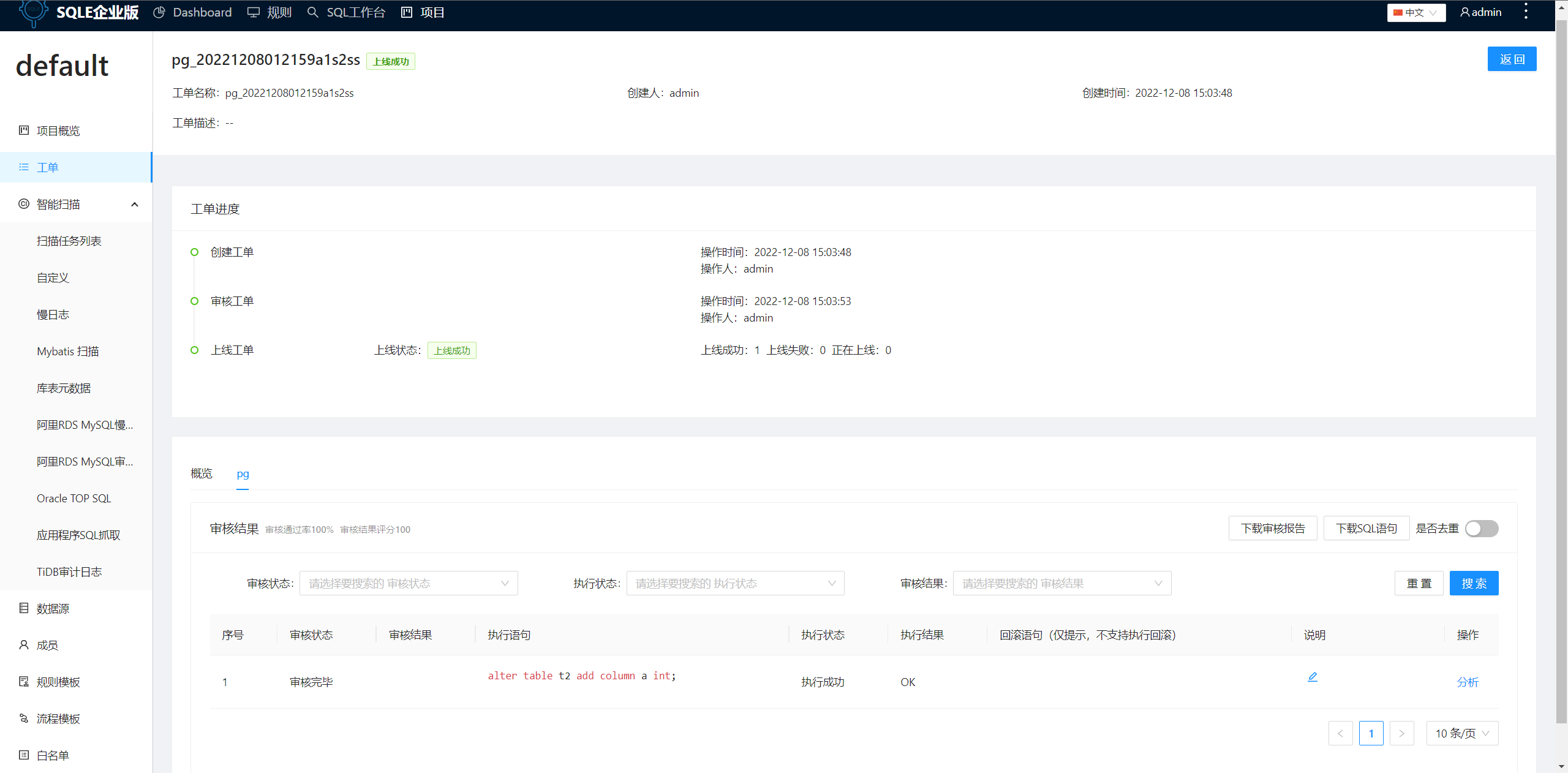This screenshot has height=773, width=1568.
Task: Collapse the 智能扫描 section
Action: (x=134, y=203)
